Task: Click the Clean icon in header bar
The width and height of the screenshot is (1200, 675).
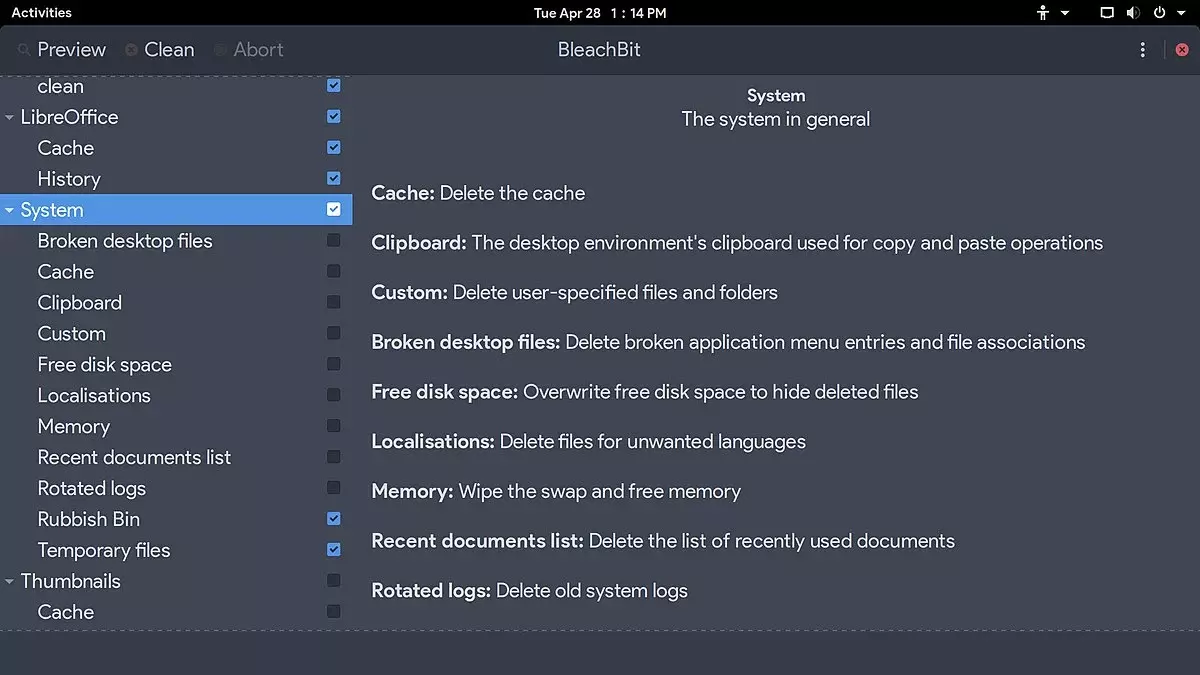Action: click(x=131, y=50)
